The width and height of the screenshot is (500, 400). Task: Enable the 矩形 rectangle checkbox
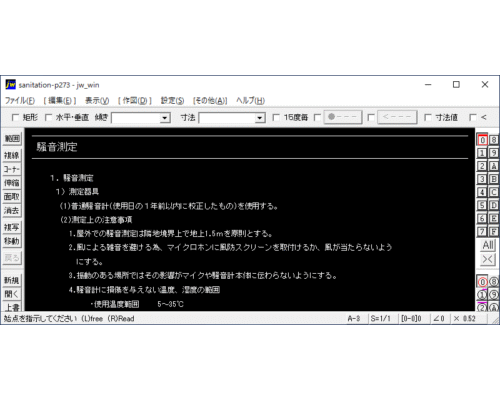[15, 117]
